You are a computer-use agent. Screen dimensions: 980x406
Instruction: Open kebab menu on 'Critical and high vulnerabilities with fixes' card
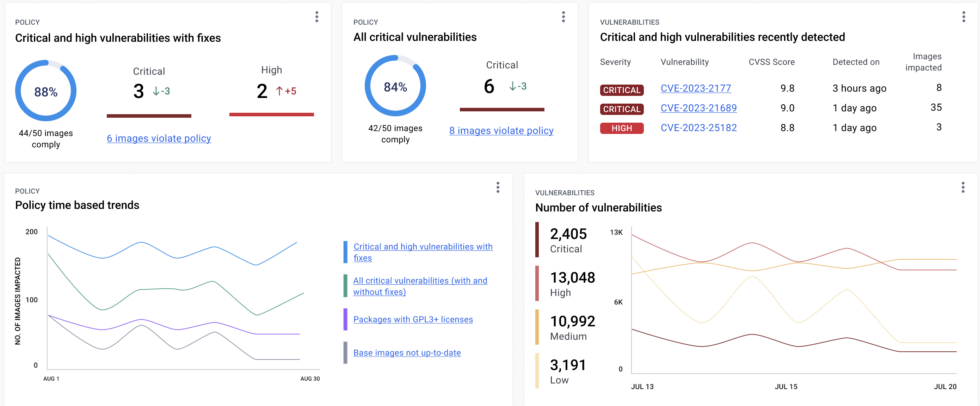pos(316,17)
